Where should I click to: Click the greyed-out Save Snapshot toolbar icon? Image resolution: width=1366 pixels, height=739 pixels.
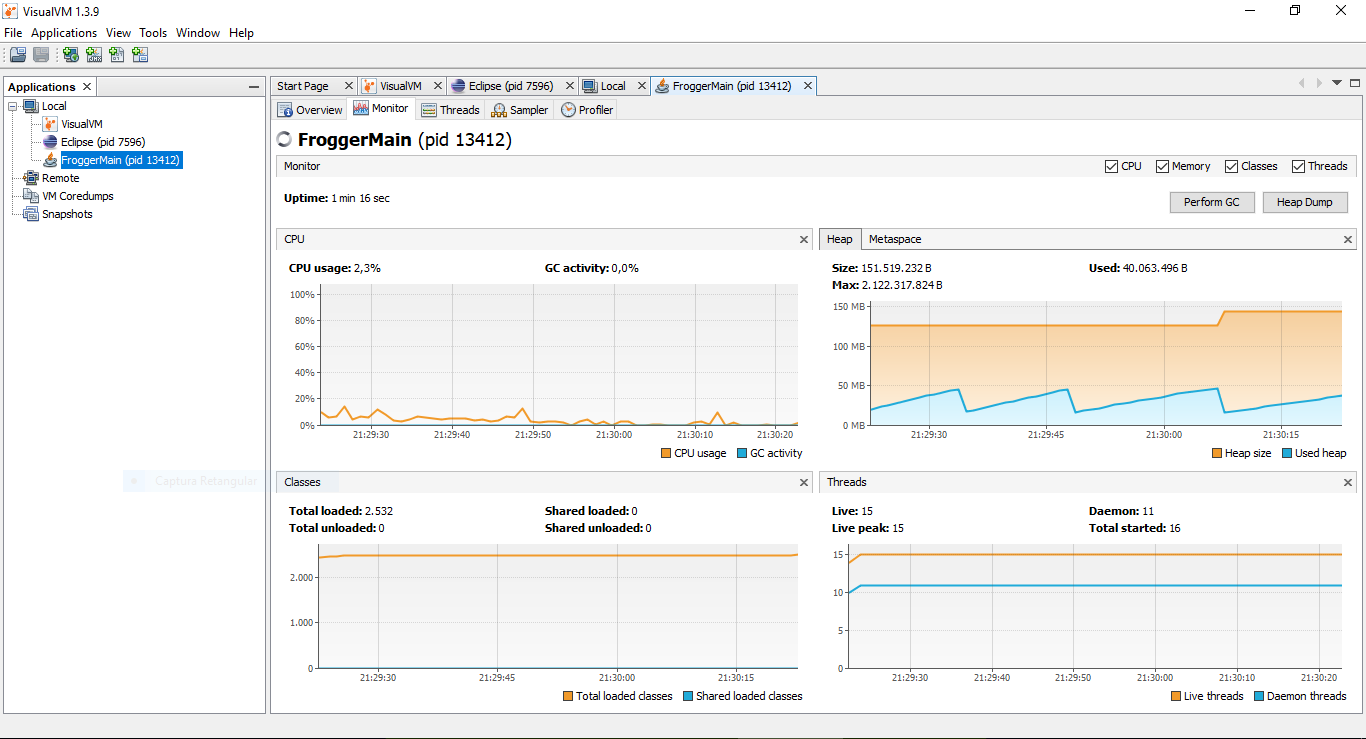pos(41,55)
